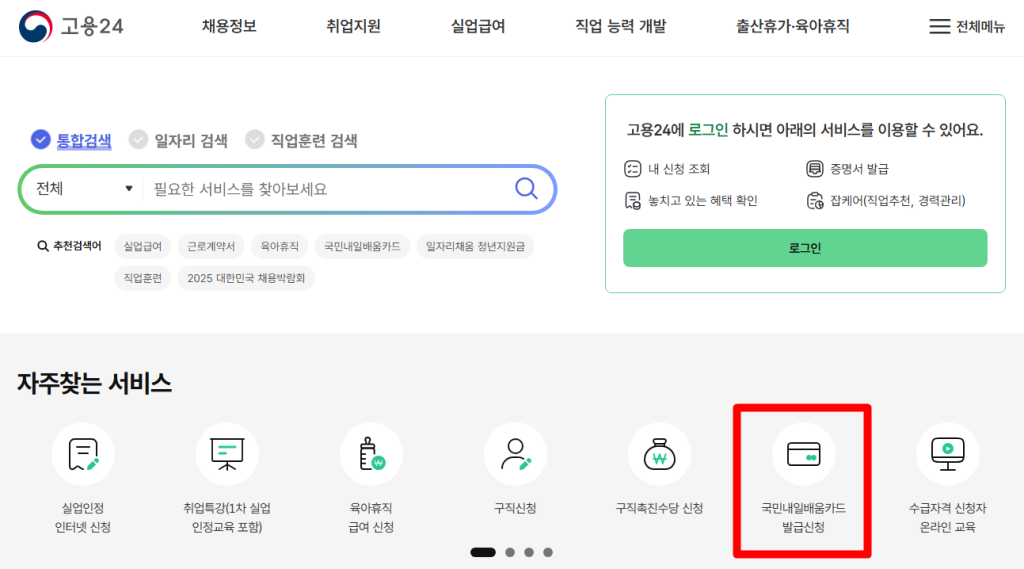Image resolution: width=1024 pixels, height=569 pixels.
Task: Open the 전체메뉴 hamburger menu
Action: [x=967, y=26]
